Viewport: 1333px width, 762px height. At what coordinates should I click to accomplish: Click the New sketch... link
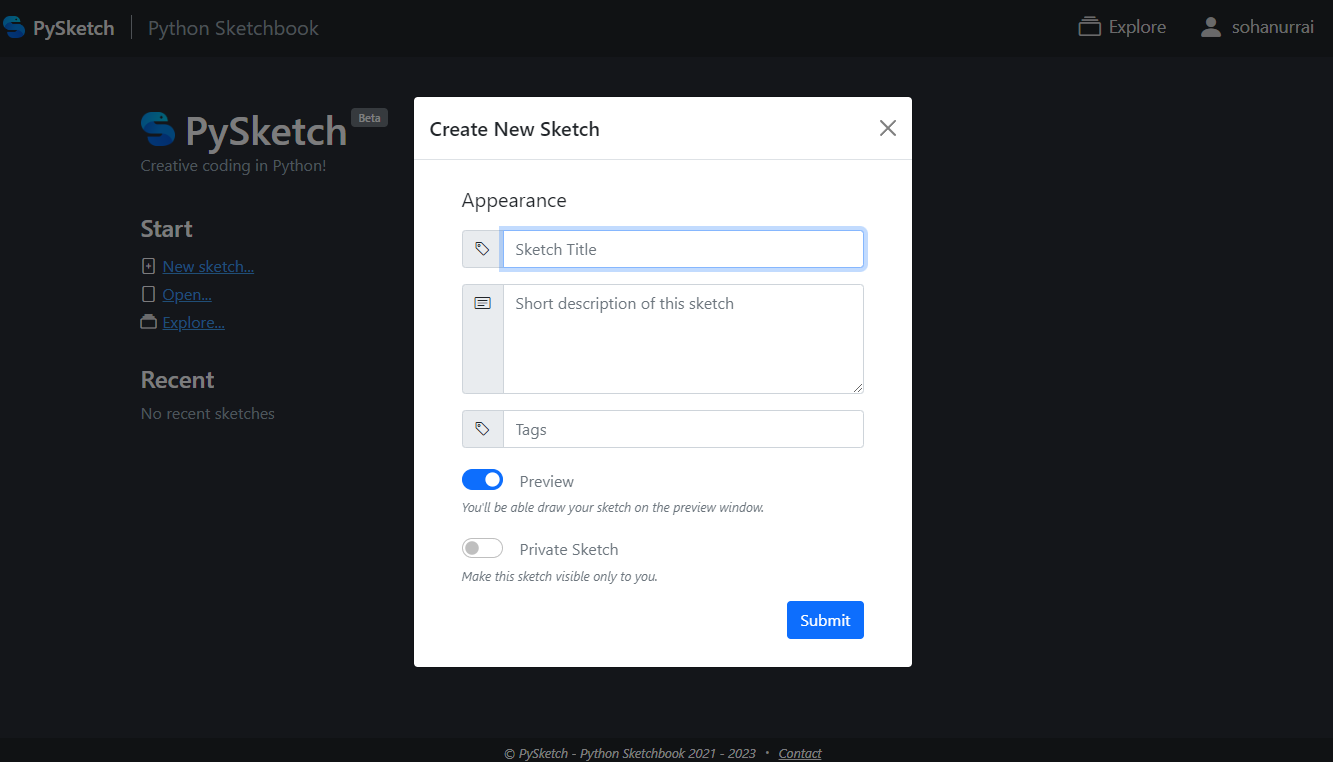click(208, 266)
